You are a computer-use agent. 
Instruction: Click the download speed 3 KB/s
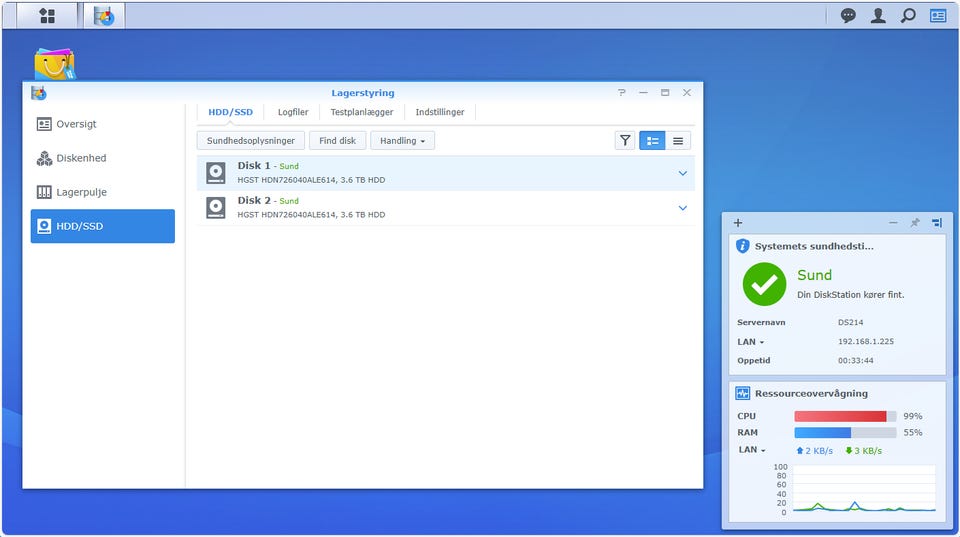pyautogui.click(x=863, y=451)
